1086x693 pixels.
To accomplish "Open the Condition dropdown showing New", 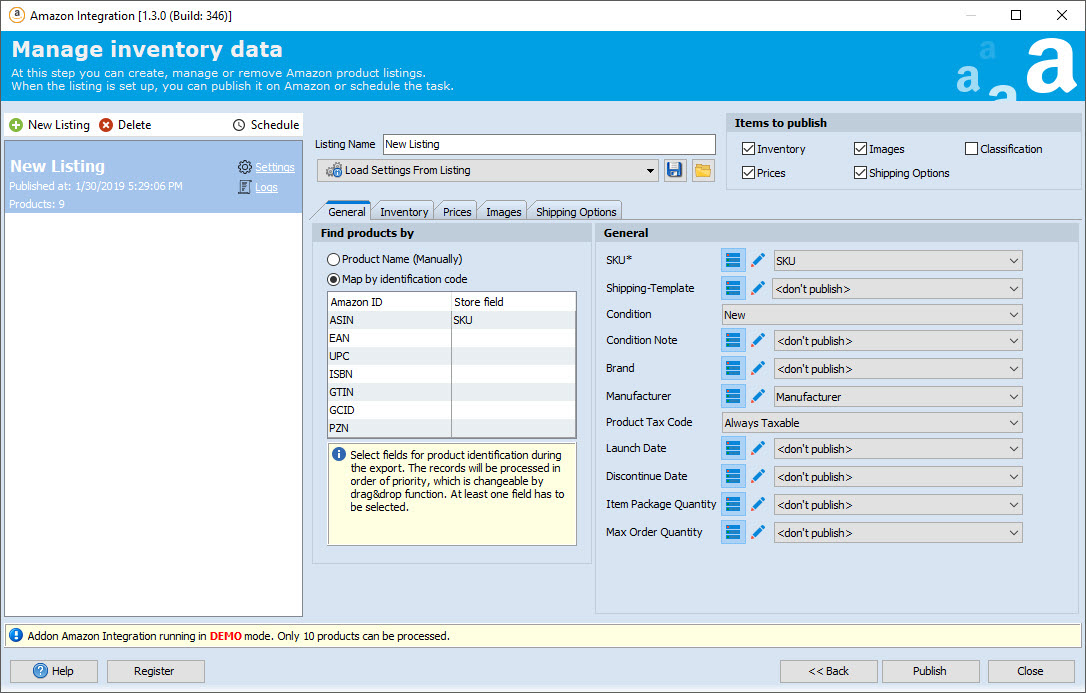I will [872, 315].
